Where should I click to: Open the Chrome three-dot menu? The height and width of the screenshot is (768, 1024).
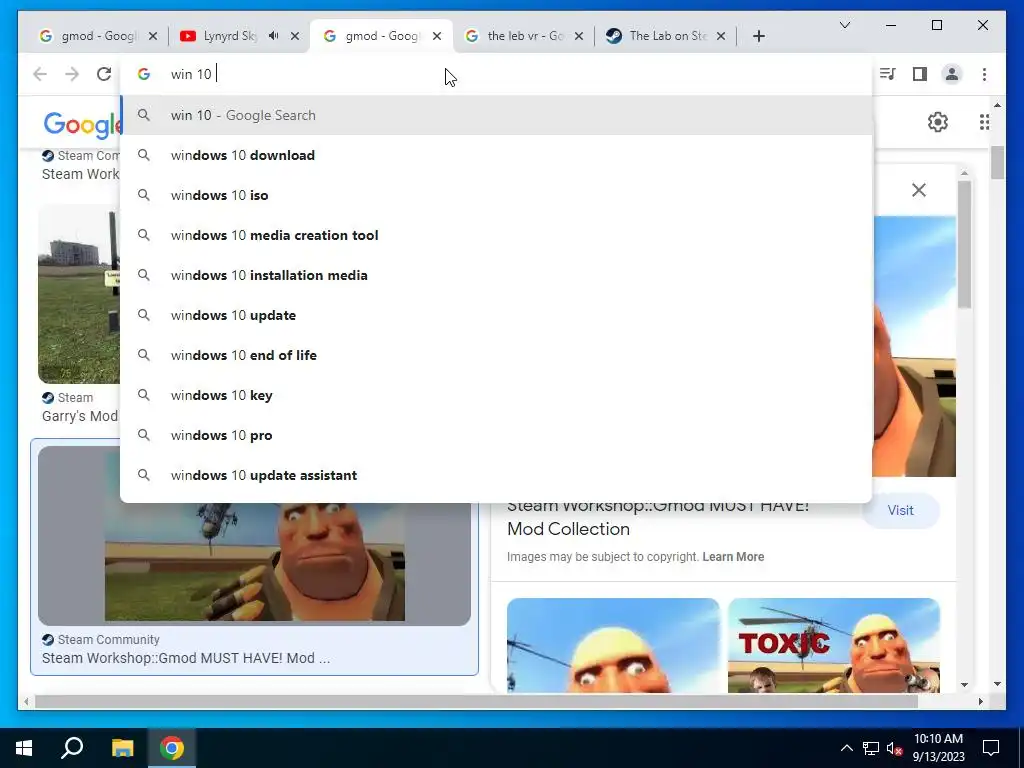click(984, 74)
